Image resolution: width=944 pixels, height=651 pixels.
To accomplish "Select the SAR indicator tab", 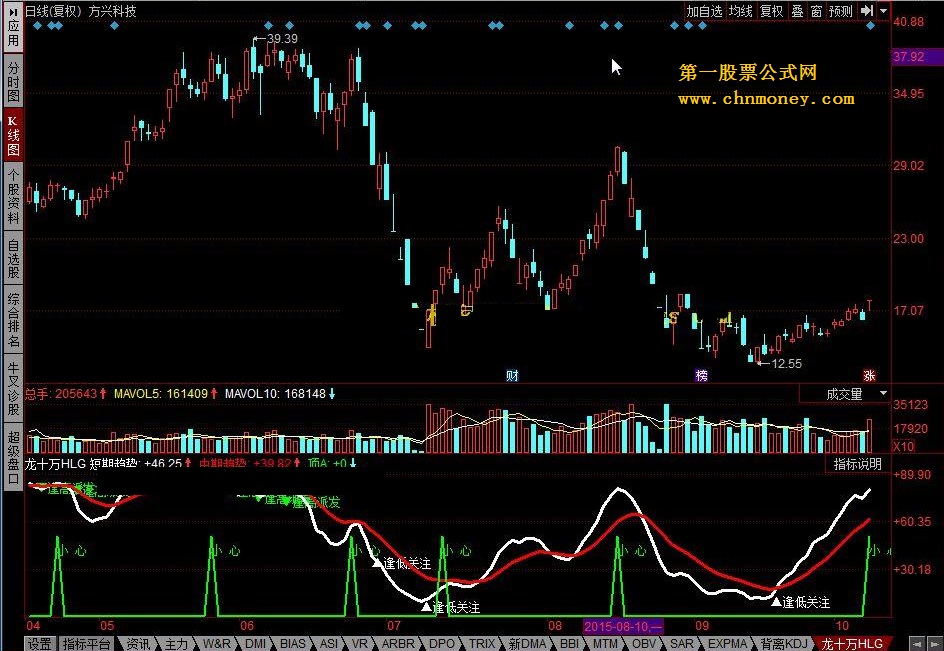I will pos(682,644).
